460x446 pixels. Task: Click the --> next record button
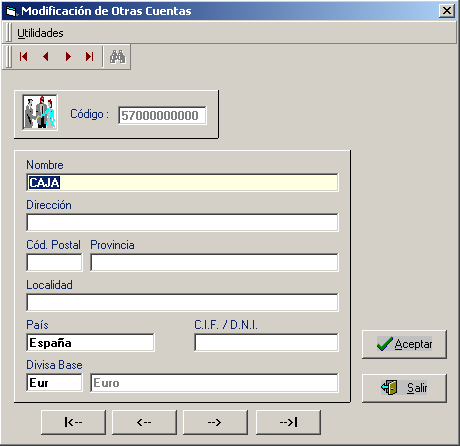[x=215, y=422]
